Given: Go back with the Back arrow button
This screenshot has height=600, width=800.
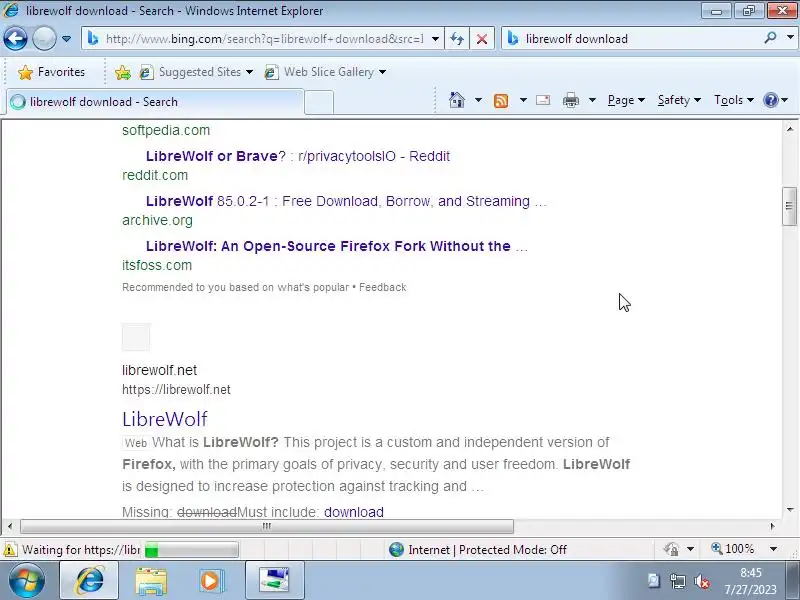Looking at the screenshot, I should click(15, 38).
